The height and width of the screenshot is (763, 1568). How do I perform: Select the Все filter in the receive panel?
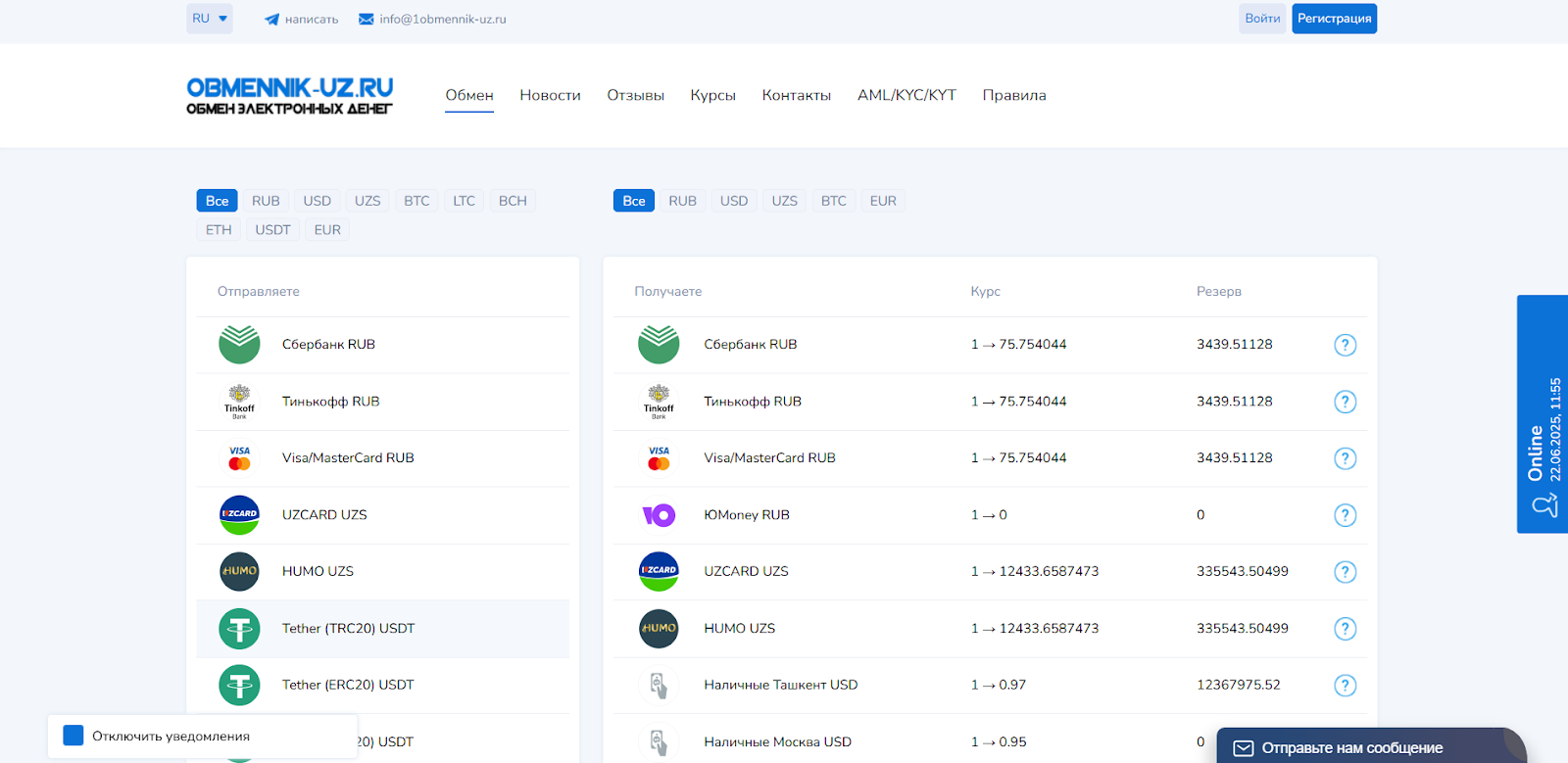(x=634, y=201)
